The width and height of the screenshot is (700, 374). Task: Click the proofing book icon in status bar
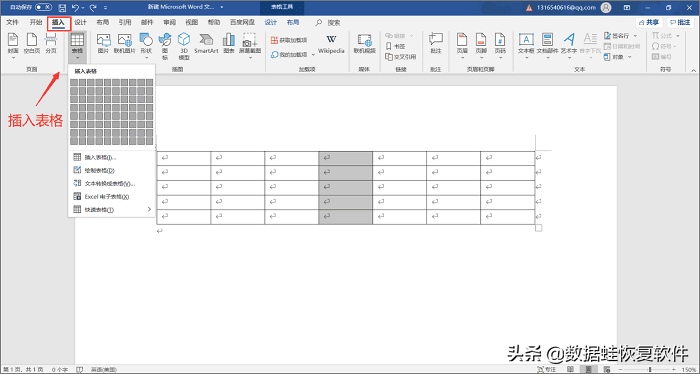79,370
